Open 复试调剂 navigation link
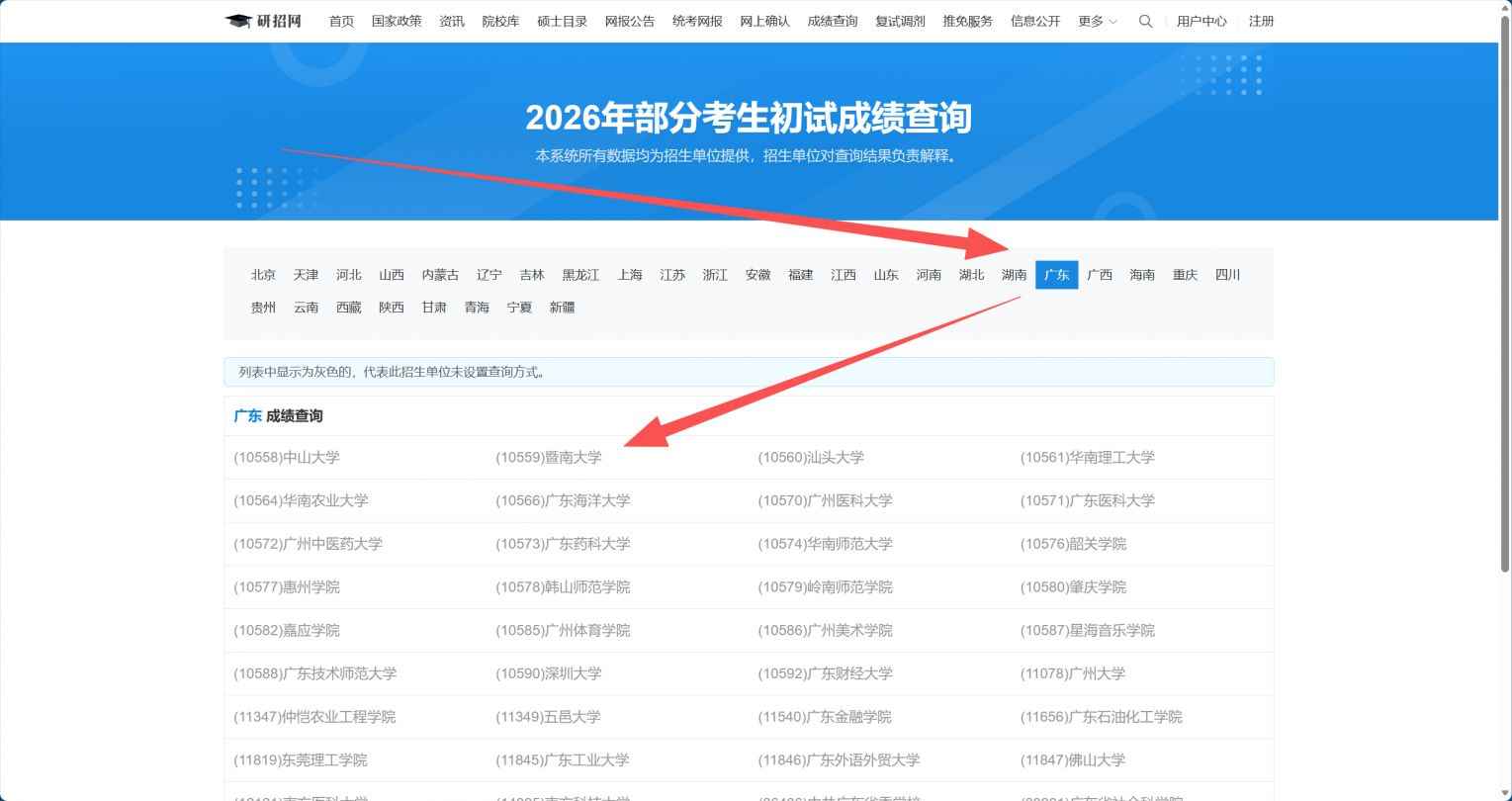Screen dimensions: 1512x801 pos(900,21)
